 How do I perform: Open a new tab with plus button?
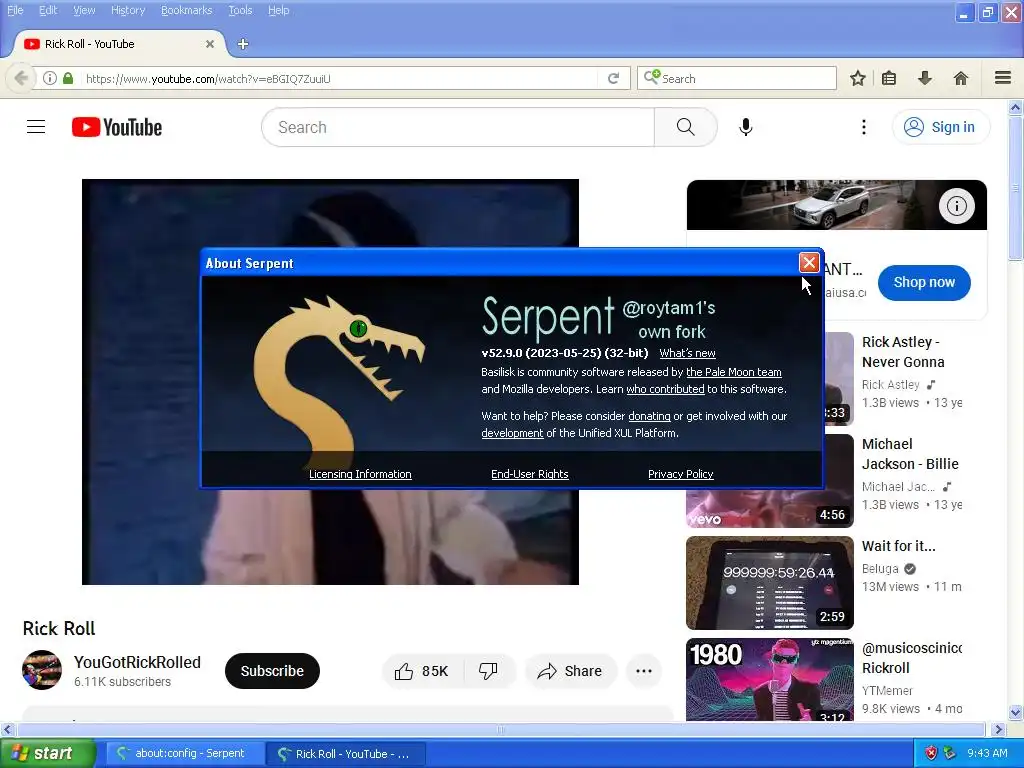pyautogui.click(x=243, y=44)
